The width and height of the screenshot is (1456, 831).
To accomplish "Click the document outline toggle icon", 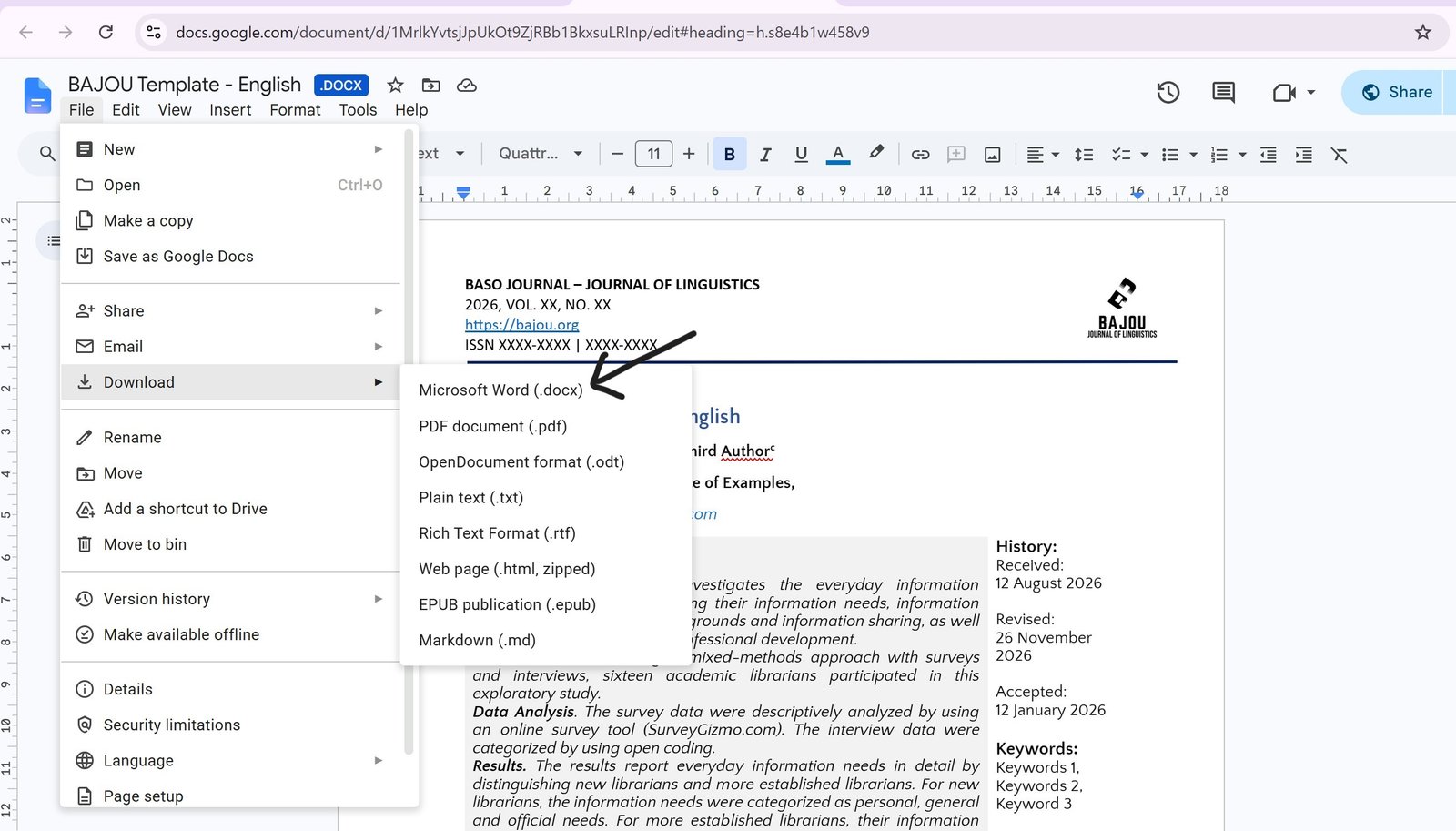I will [x=54, y=240].
